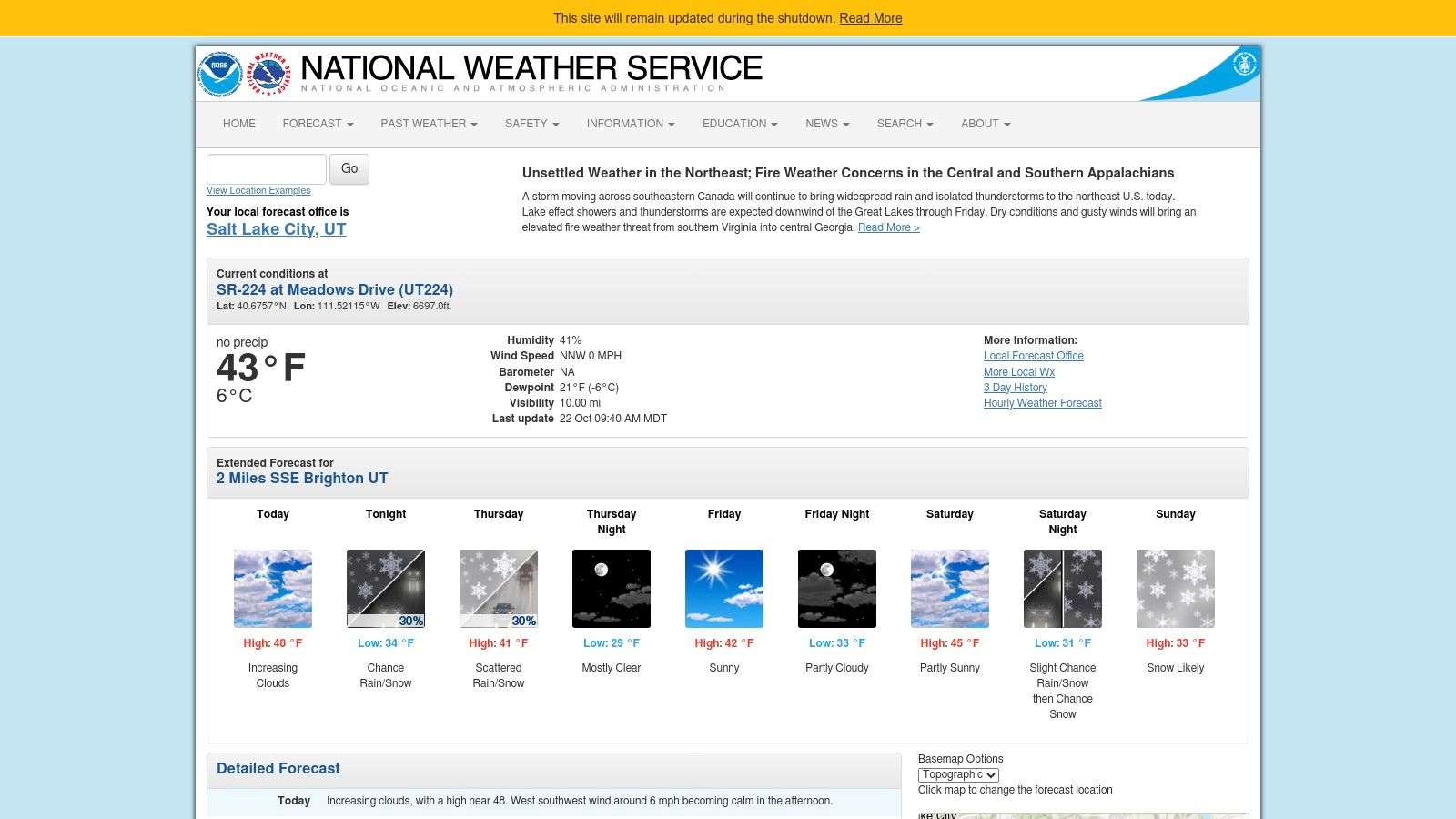The image size is (1456, 819).
Task: Expand the SAFETY navigation dropdown
Action: (x=531, y=124)
